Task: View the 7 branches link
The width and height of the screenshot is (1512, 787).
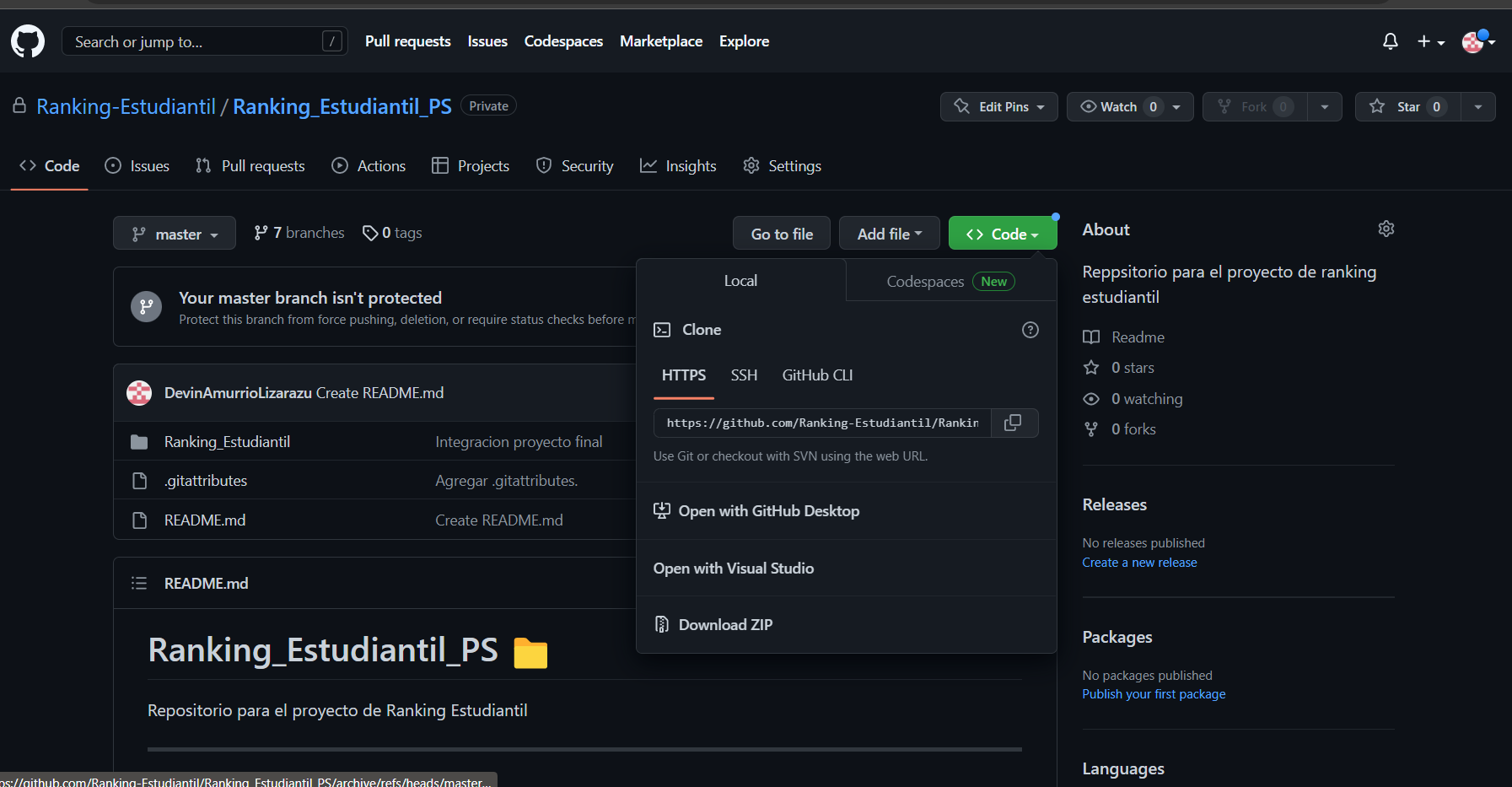Action: [x=299, y=233]
